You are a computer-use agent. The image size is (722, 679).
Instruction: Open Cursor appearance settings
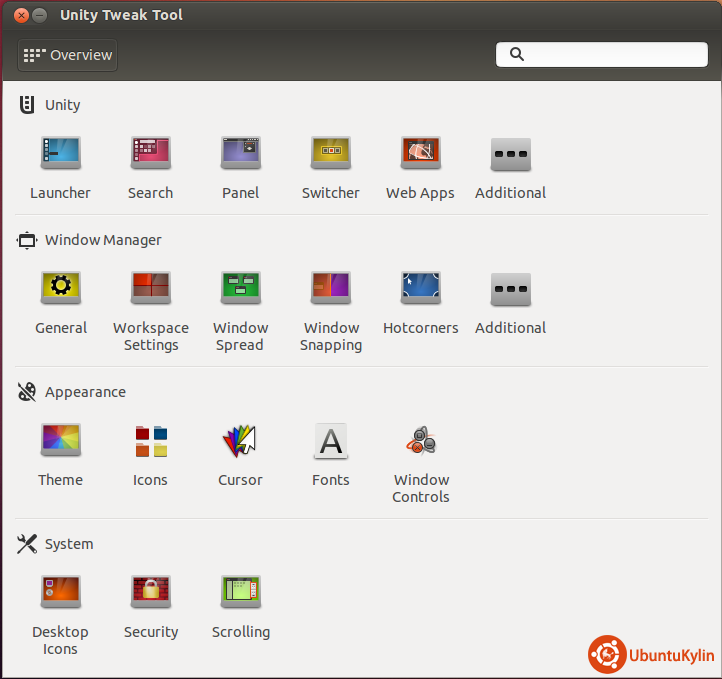[240, 441]
